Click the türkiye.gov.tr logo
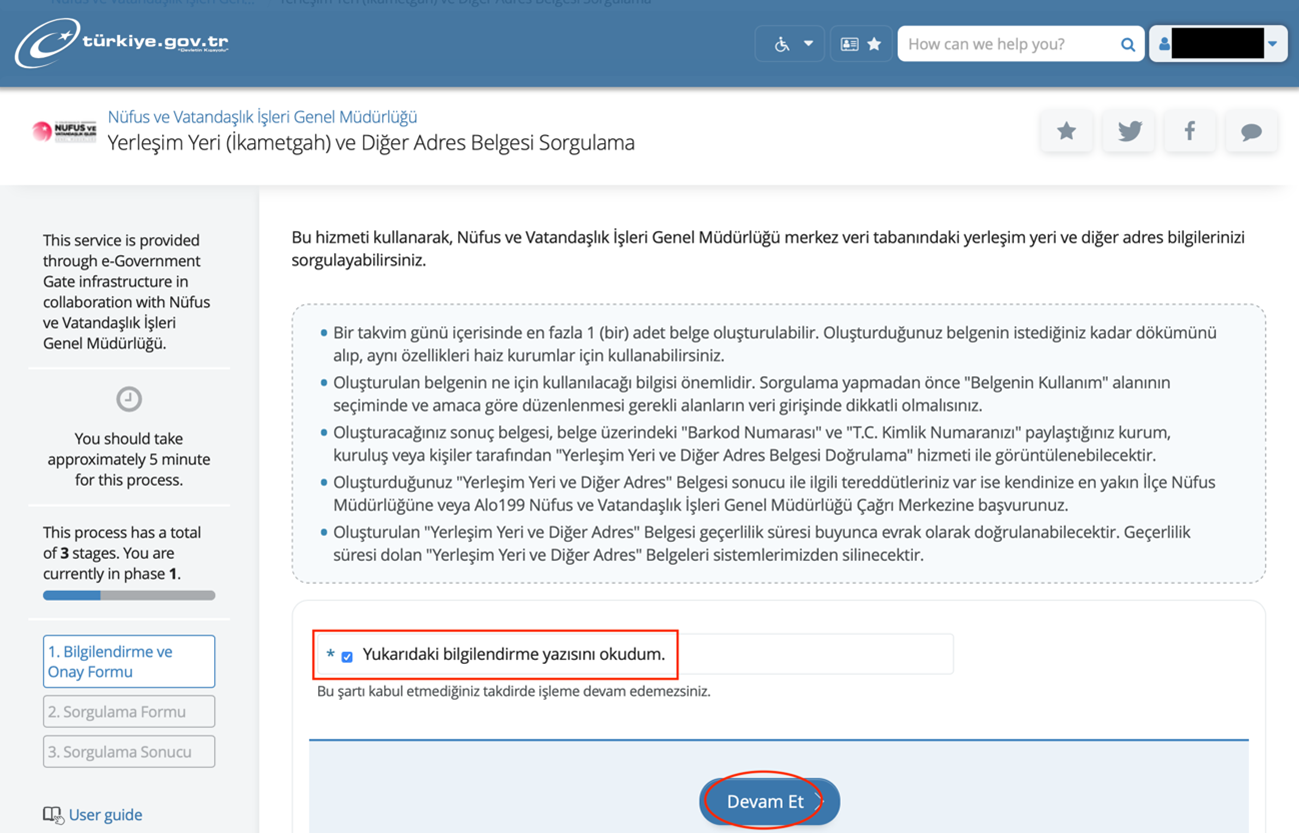This screenshot has width=1299, height=833. (x=122, y=44)
